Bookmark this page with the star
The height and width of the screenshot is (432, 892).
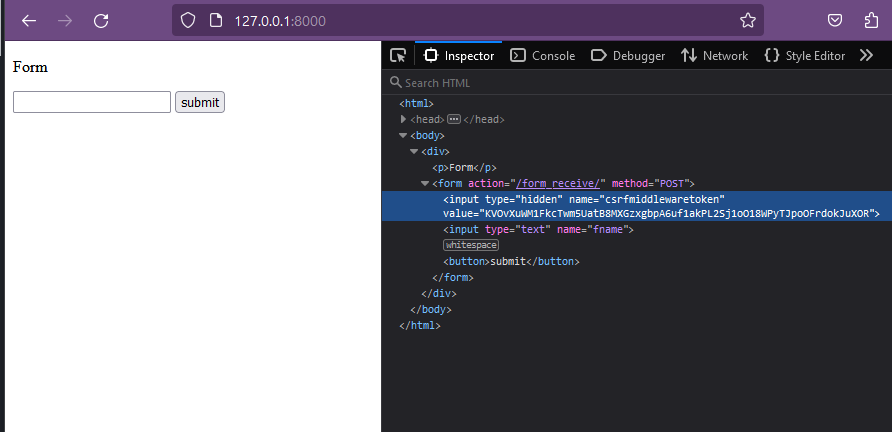[747, 20]
